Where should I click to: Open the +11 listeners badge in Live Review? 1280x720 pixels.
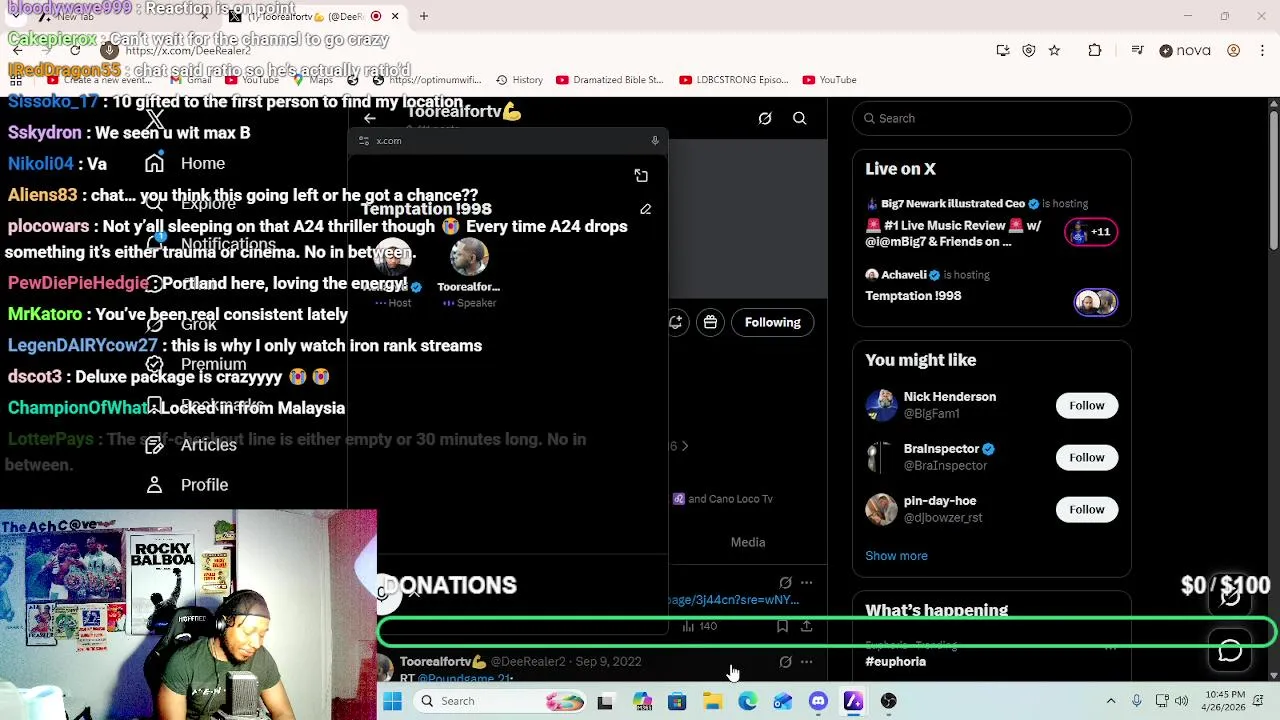[1091, 232]
